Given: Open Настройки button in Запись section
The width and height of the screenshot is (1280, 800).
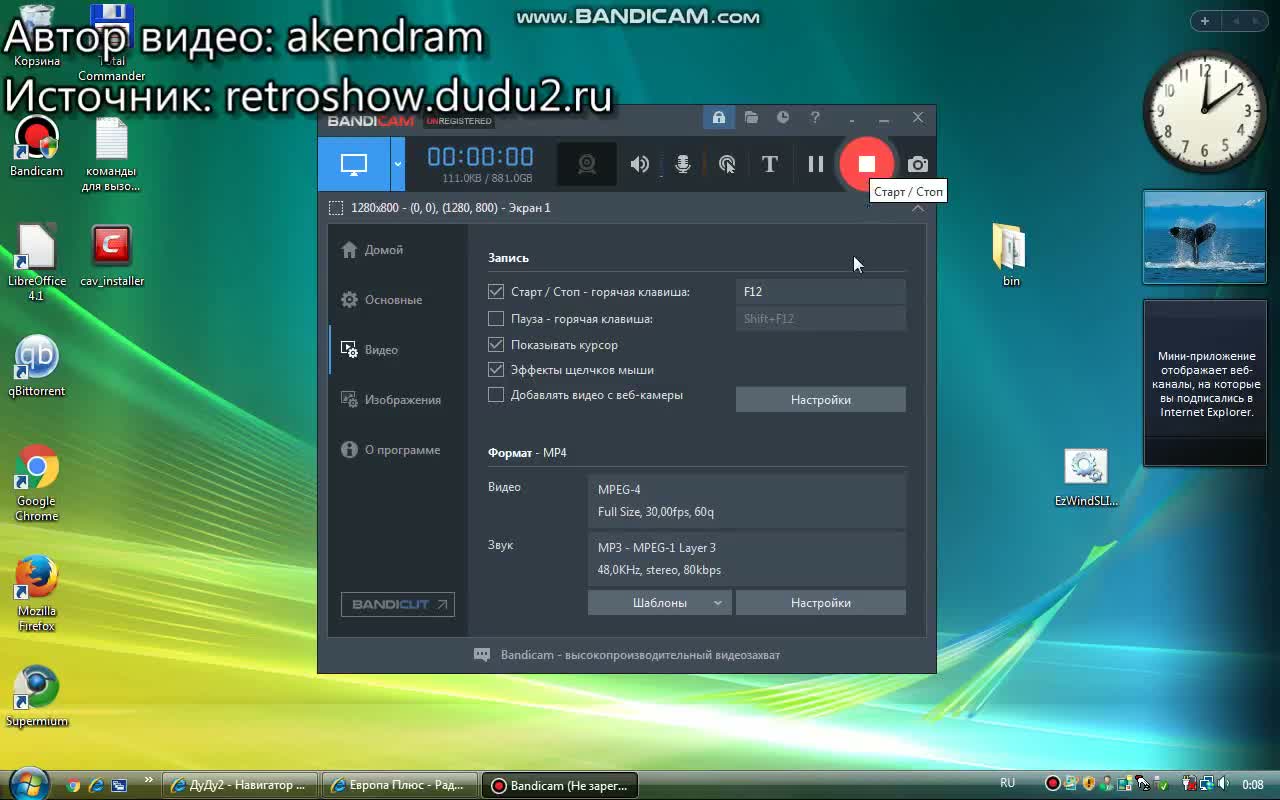Looking at the screenshot, I should [x=821, y=400].
